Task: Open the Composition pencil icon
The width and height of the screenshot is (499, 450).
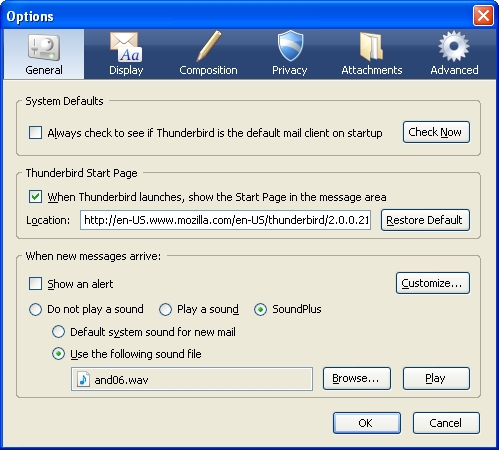Action: click(x=209, y=46)
